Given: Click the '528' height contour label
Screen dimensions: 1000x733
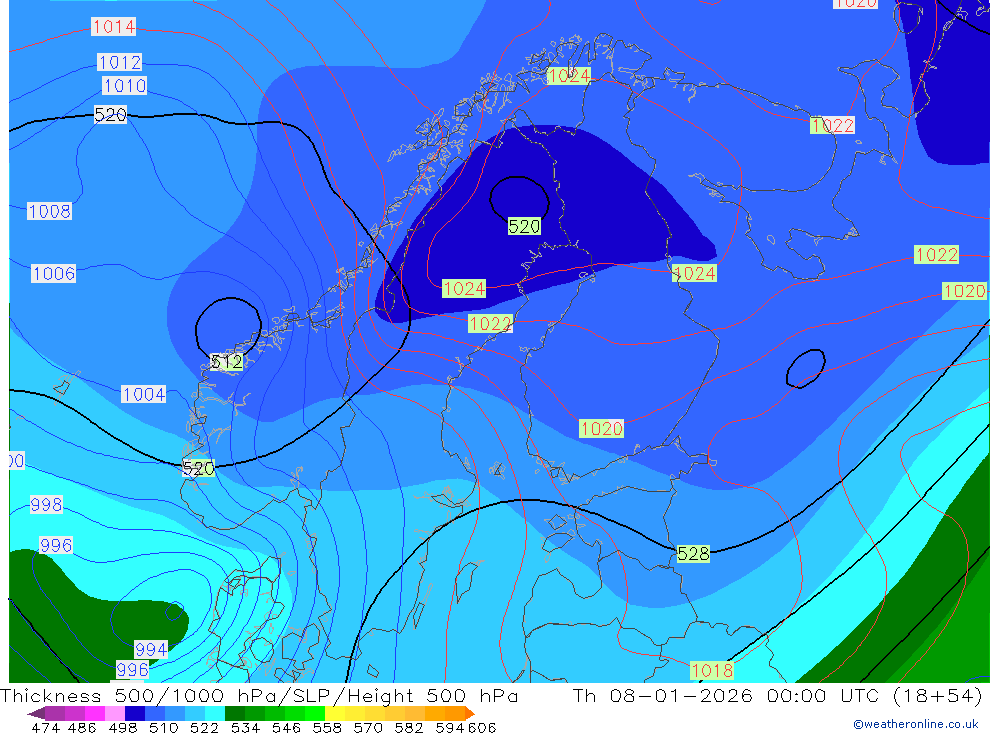Looking at the screenshot, I should pos(693,554).
